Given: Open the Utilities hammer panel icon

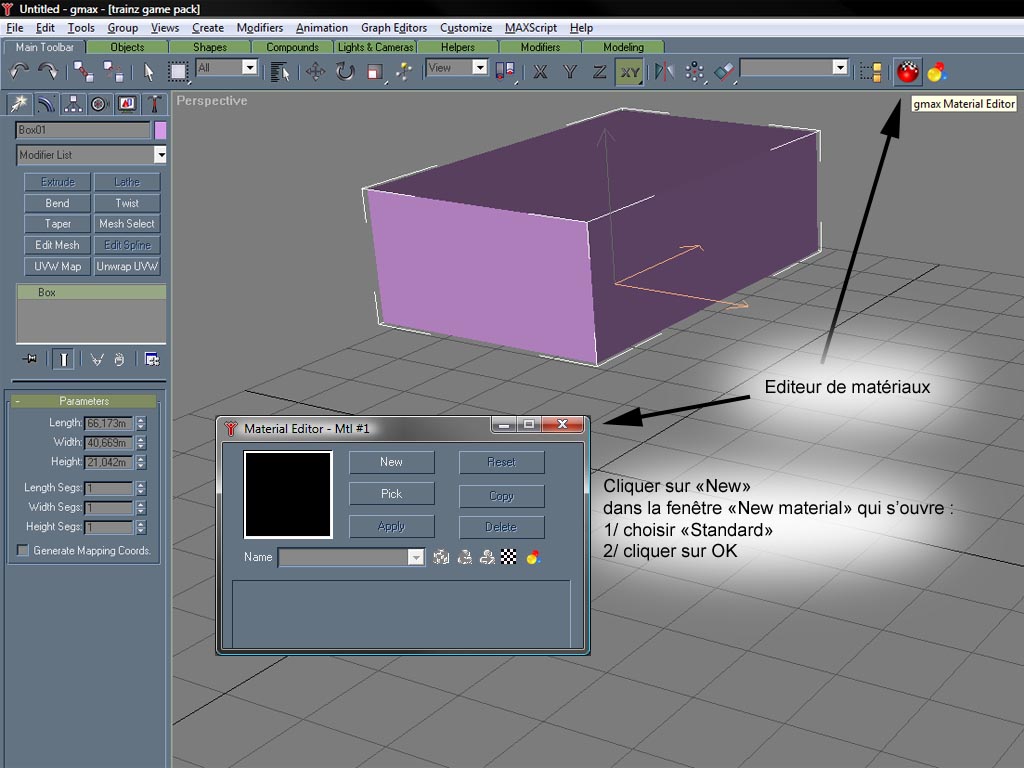Looking at the screenshot, I should click(154, 104).
